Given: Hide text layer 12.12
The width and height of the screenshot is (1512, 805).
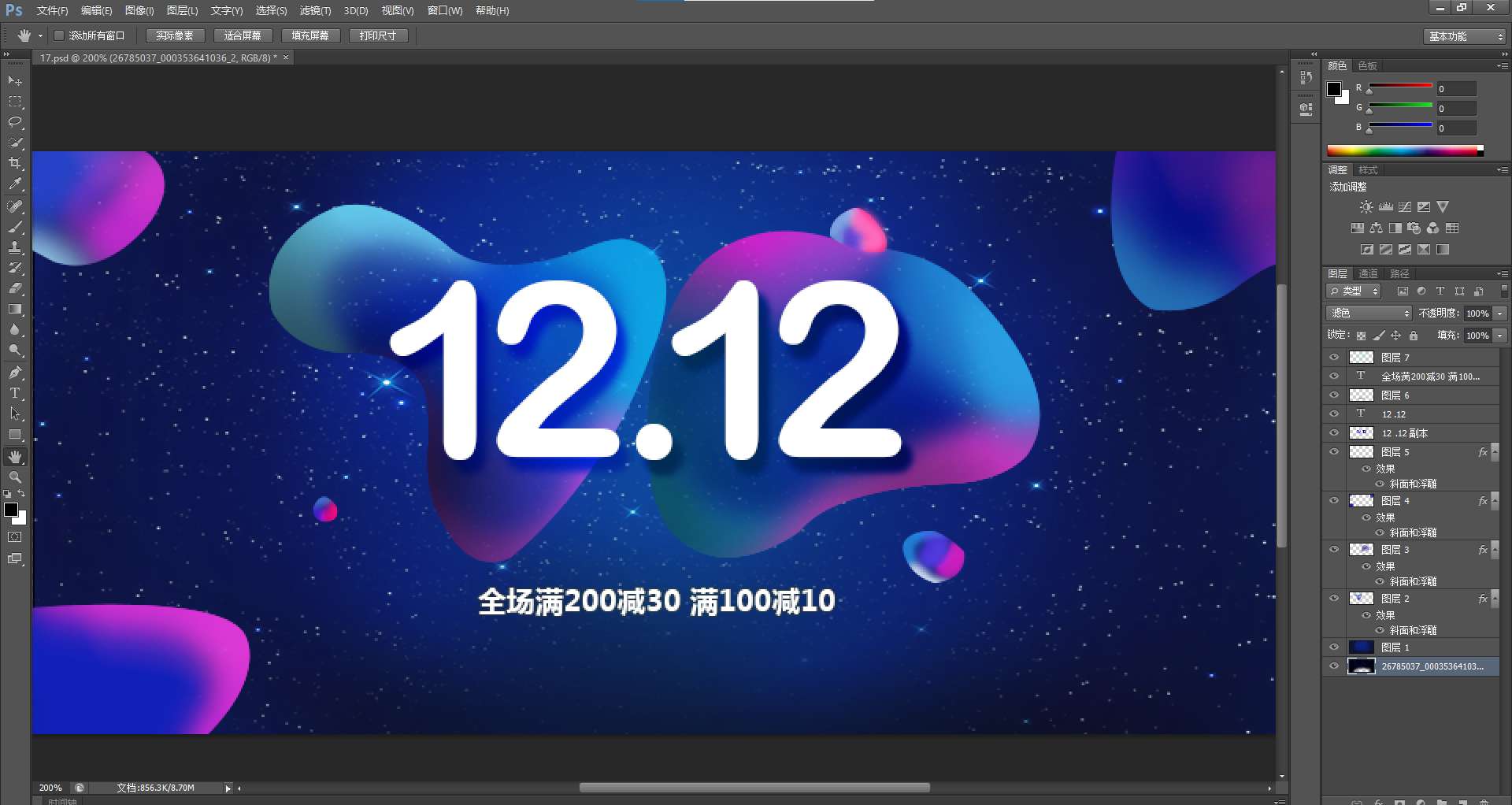Looking at the screenshot, I should pos(1334,414).
